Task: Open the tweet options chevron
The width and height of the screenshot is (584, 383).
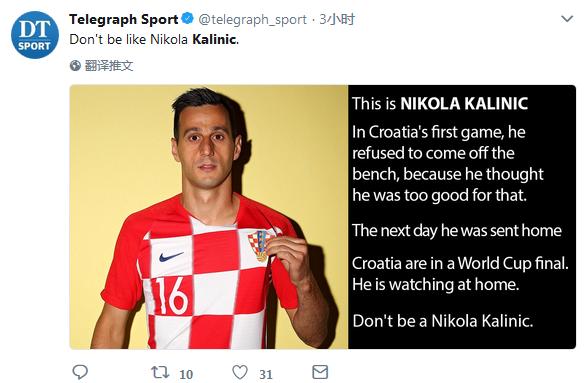Action: click(x=567, y=19)
